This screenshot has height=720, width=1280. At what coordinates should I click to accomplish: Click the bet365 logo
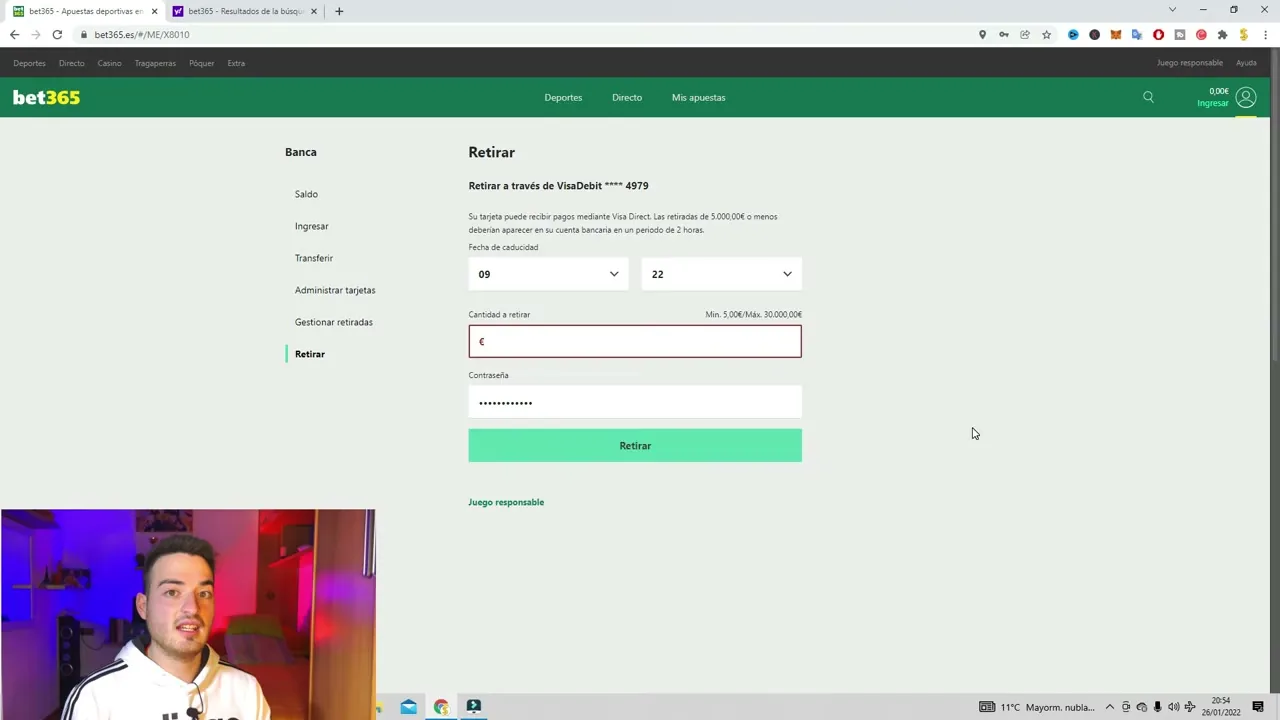46,97
